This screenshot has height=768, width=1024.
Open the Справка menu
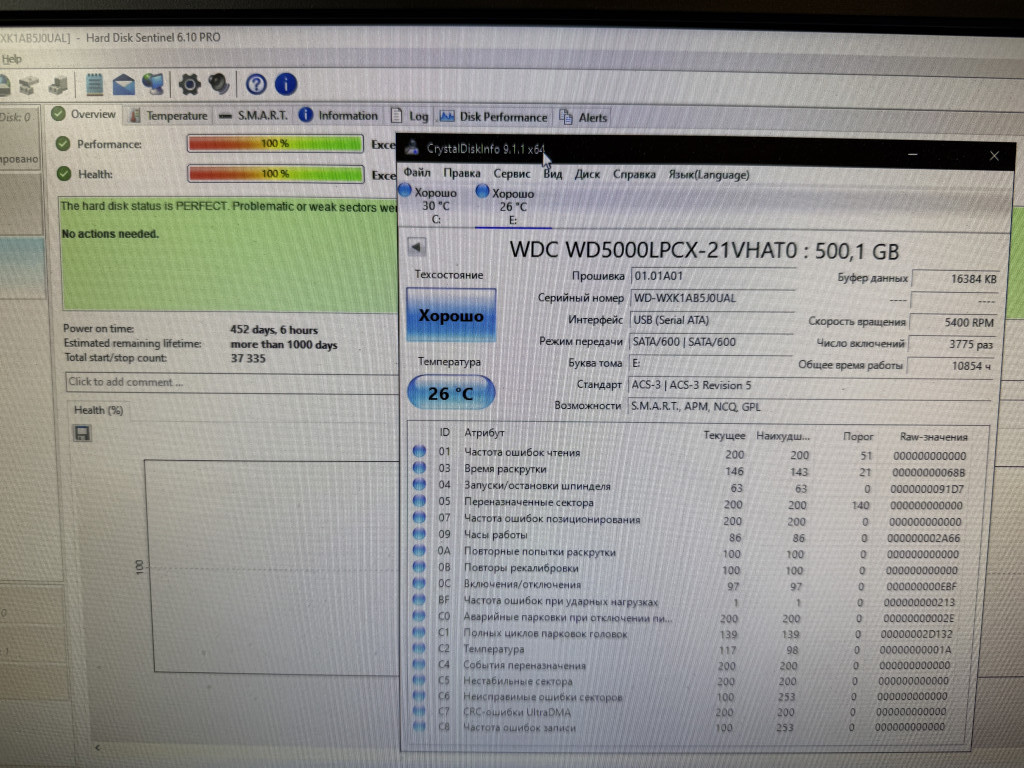633,174
